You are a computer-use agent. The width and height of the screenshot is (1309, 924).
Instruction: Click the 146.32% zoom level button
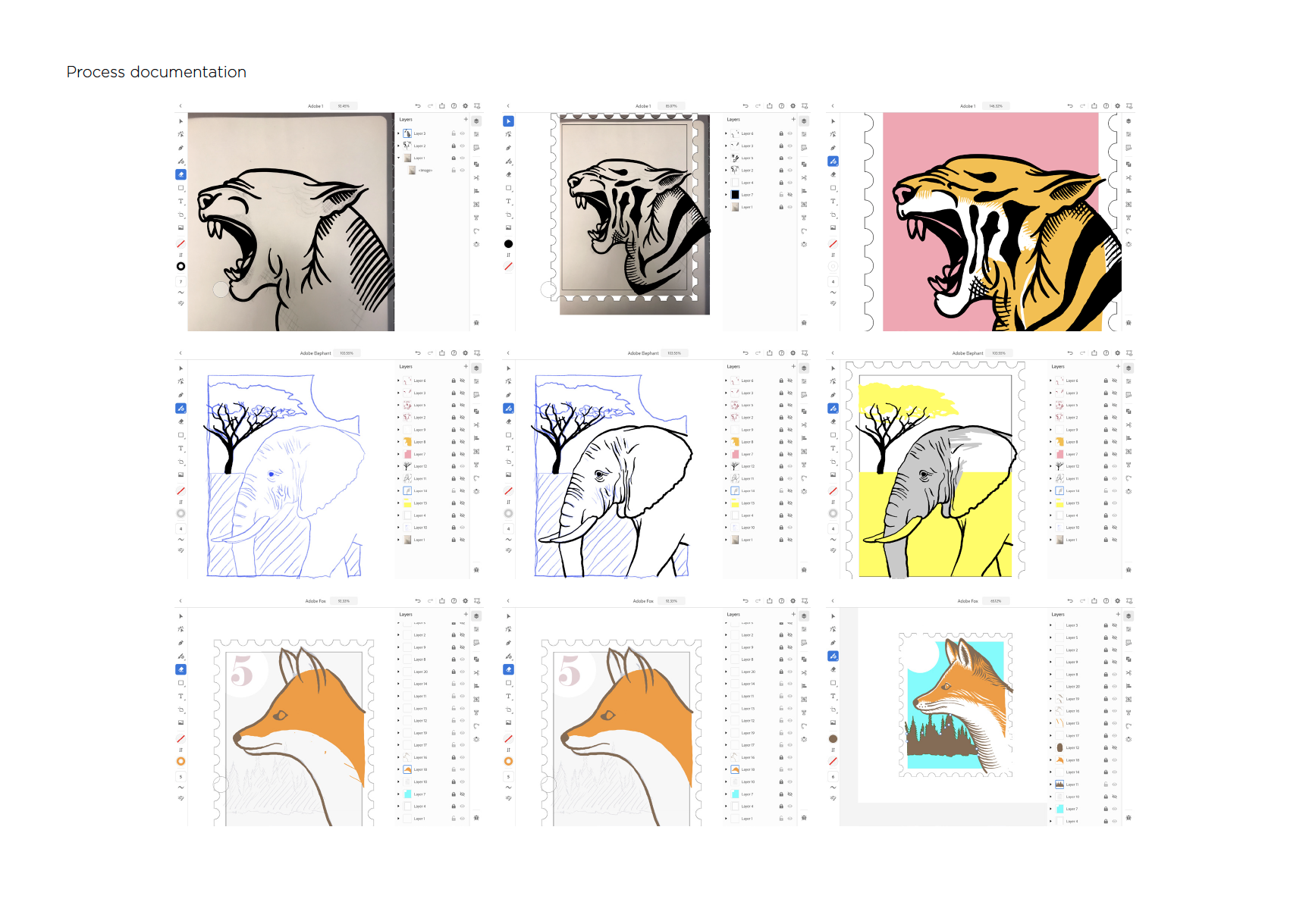tap(995, 106)
